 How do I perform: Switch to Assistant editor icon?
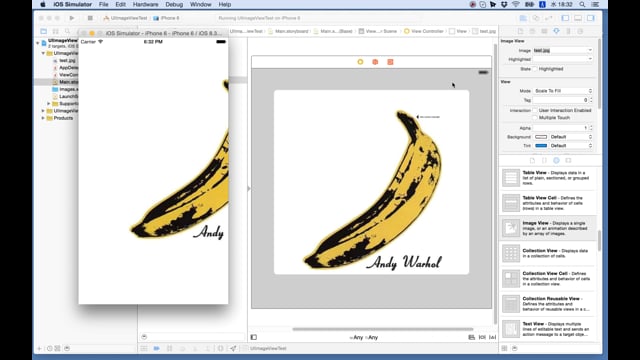coord(536,18)
